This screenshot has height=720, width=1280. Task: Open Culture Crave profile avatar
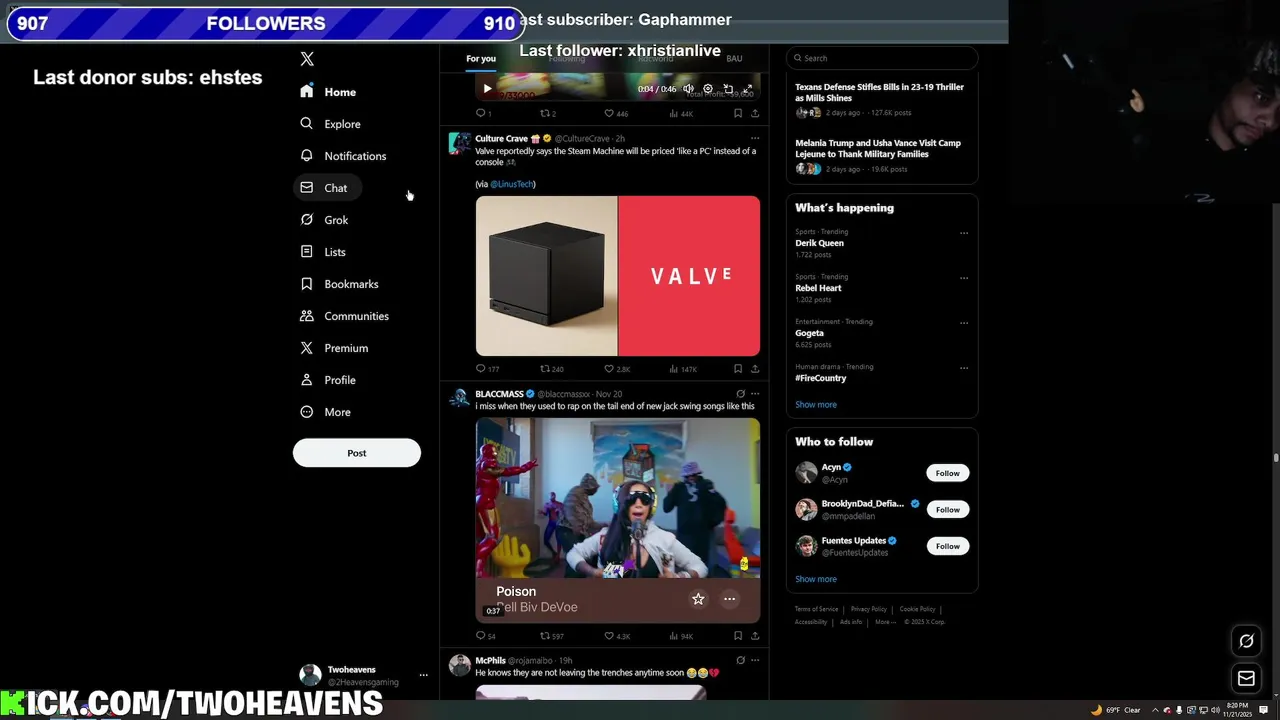pyautogui.click(x=459, y=143)
